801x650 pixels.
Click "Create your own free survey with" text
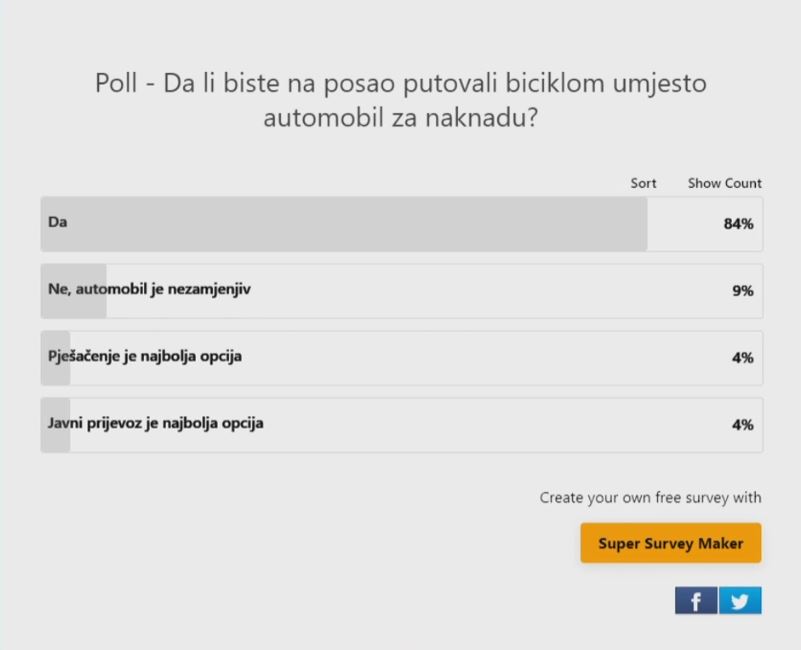(x=650, y=497)
